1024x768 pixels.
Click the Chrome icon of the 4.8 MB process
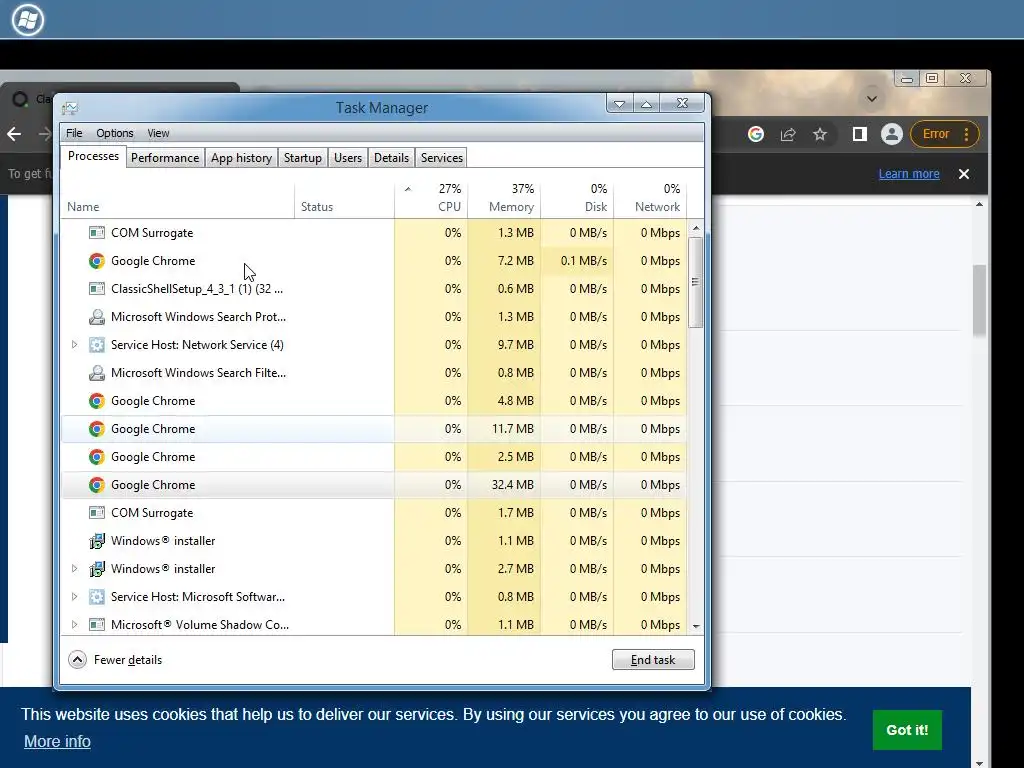click(97, 401)
